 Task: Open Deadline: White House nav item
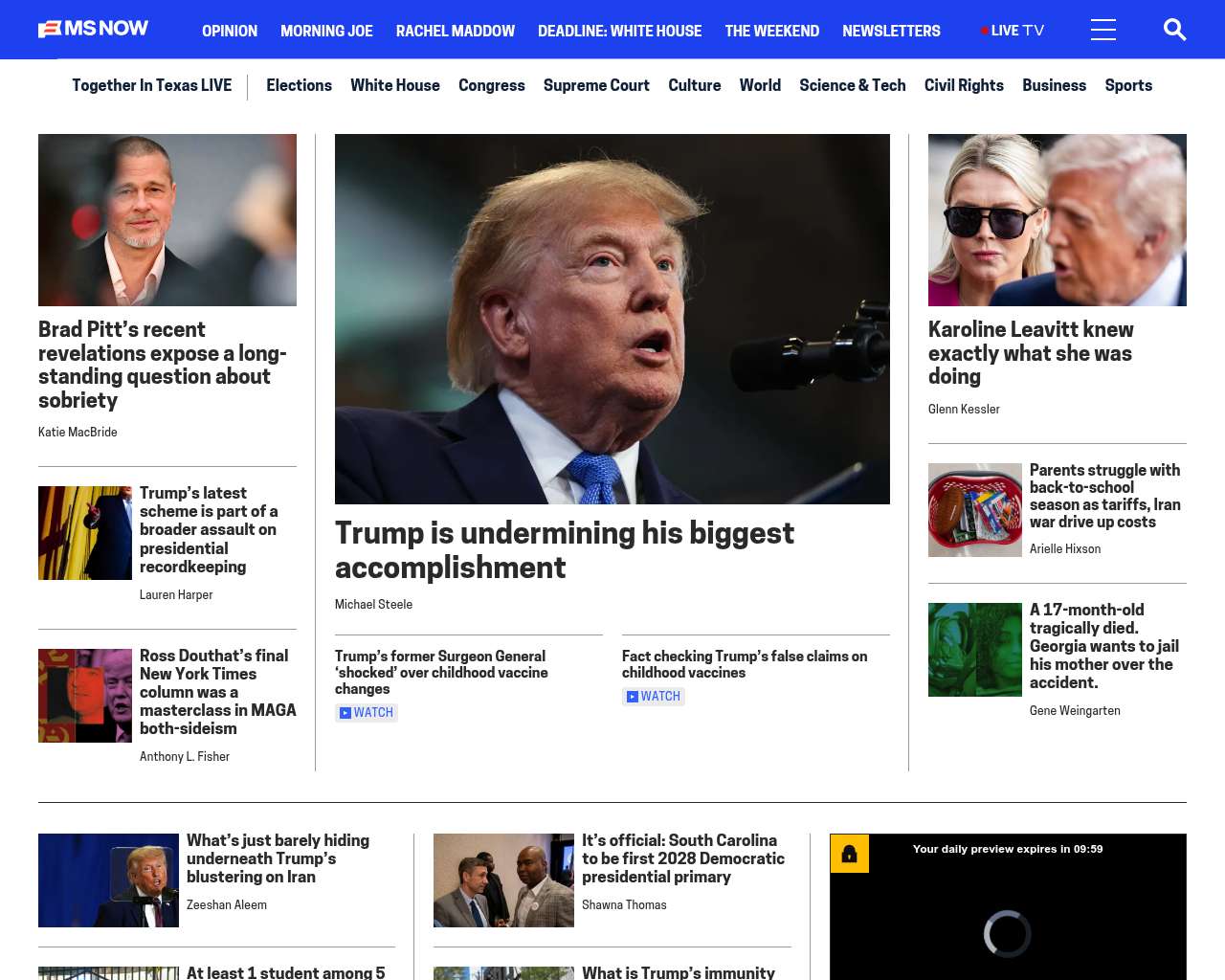[619, 31]
